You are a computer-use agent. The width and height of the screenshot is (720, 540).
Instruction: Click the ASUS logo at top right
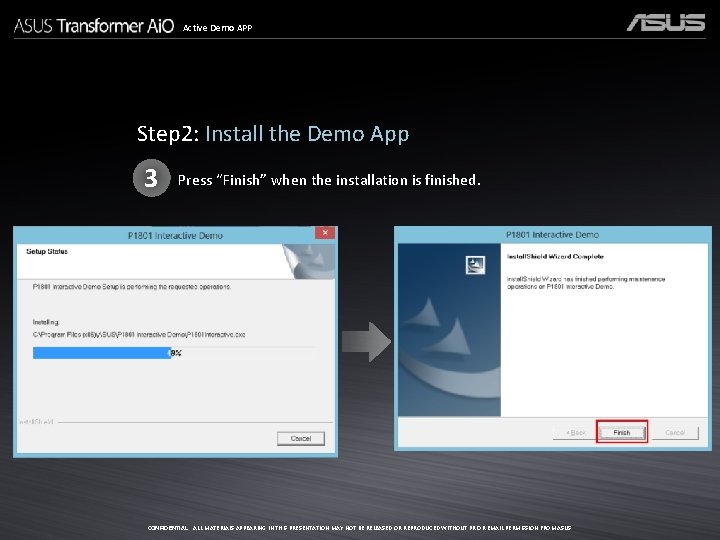tap(666, 22)
